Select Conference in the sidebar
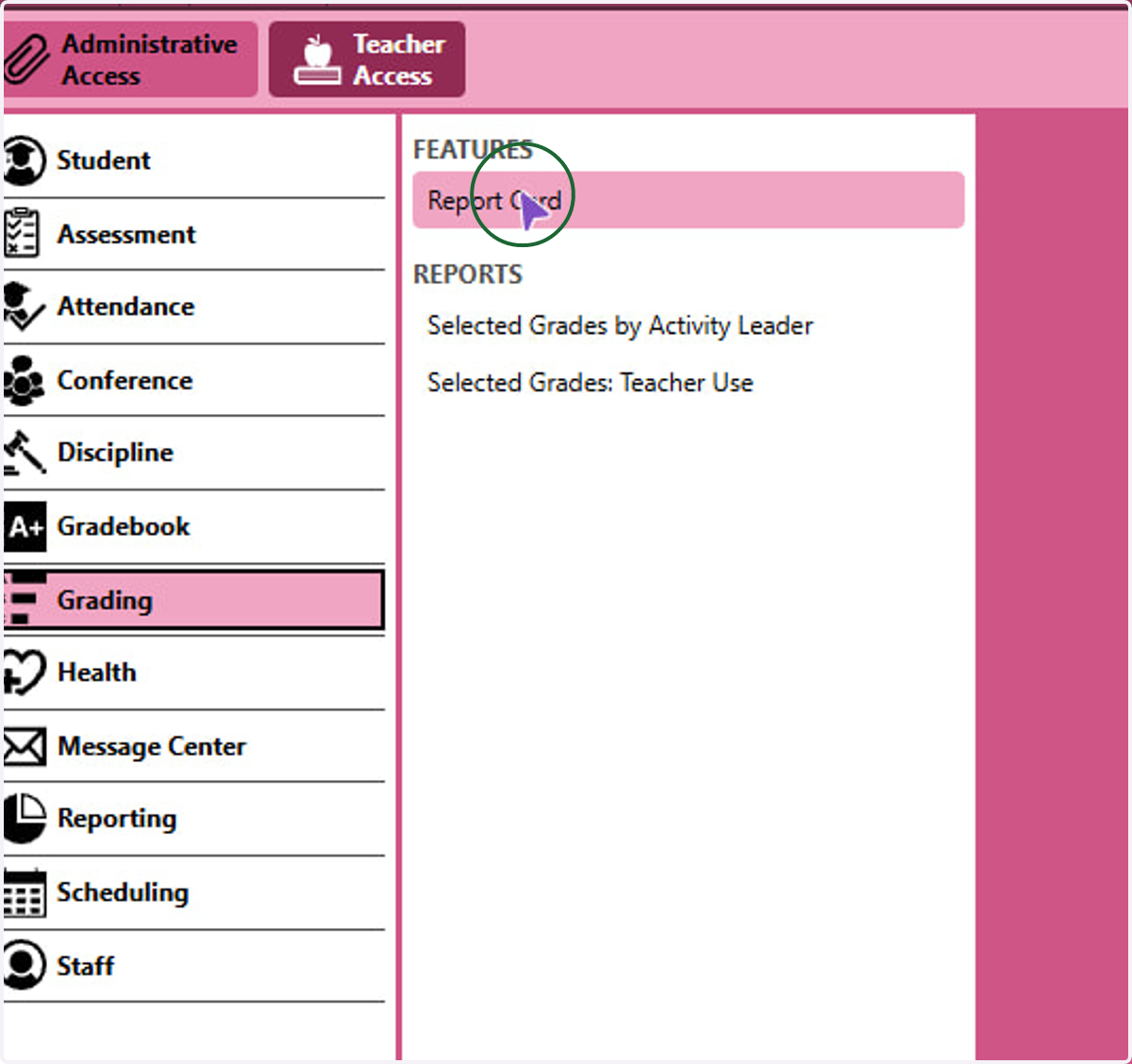 (x=194, y=380)
